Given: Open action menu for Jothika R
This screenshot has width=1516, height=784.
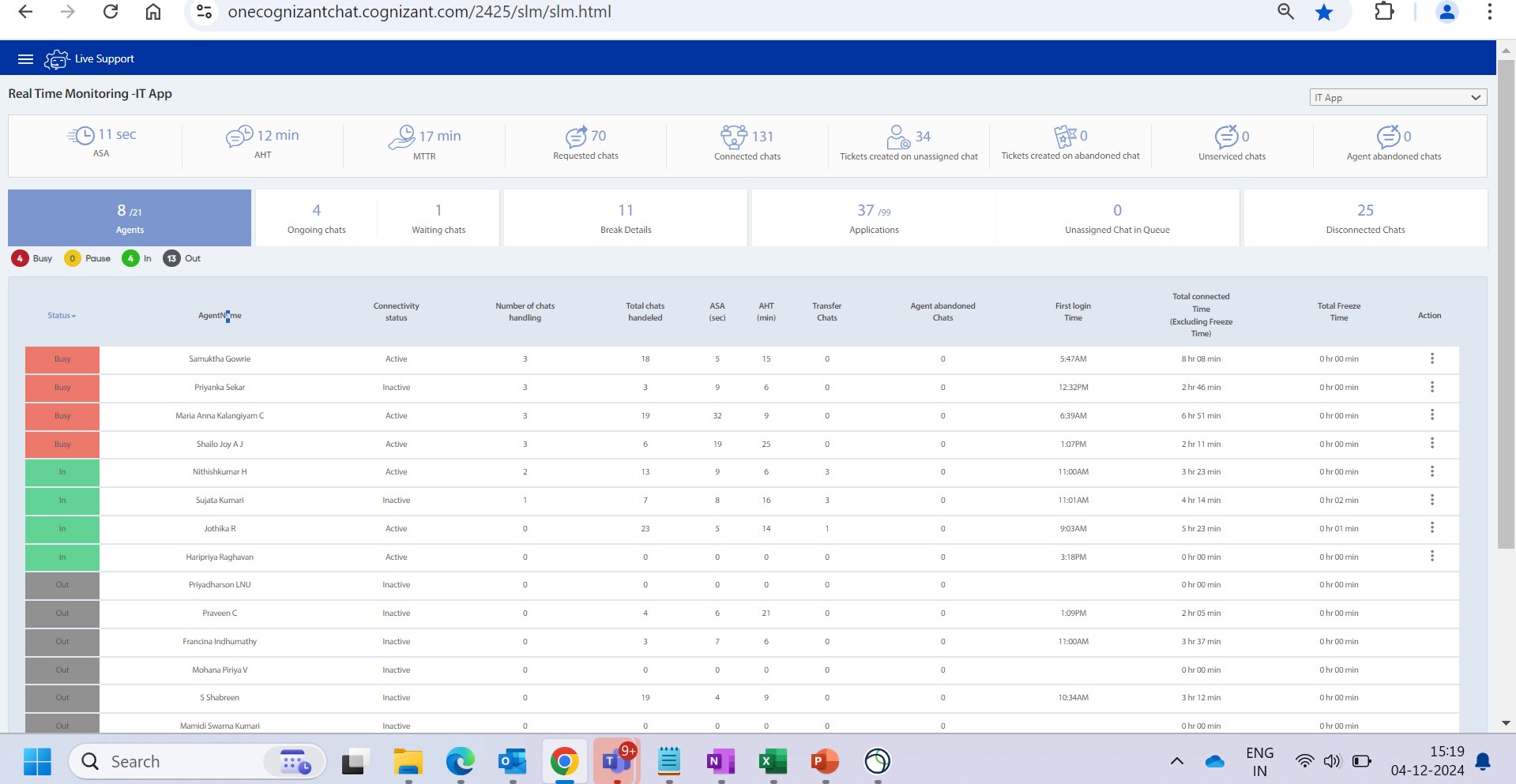Looking at the screenshot, I should pyautogui.click(x=1431, y=527).
